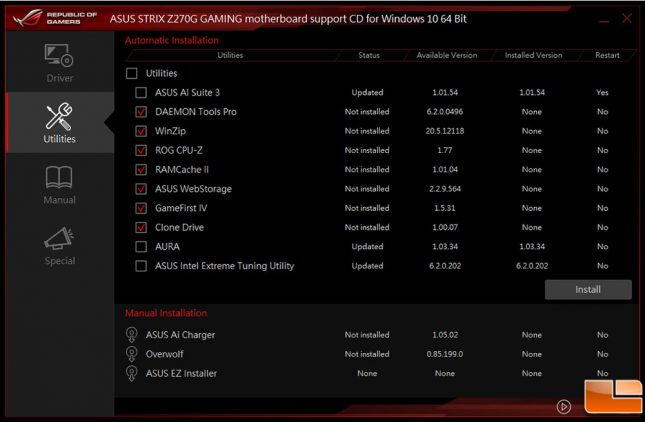Click ASUS AI Charger version 1.05.02
This screenshot has height=422, width=645.
445,335
